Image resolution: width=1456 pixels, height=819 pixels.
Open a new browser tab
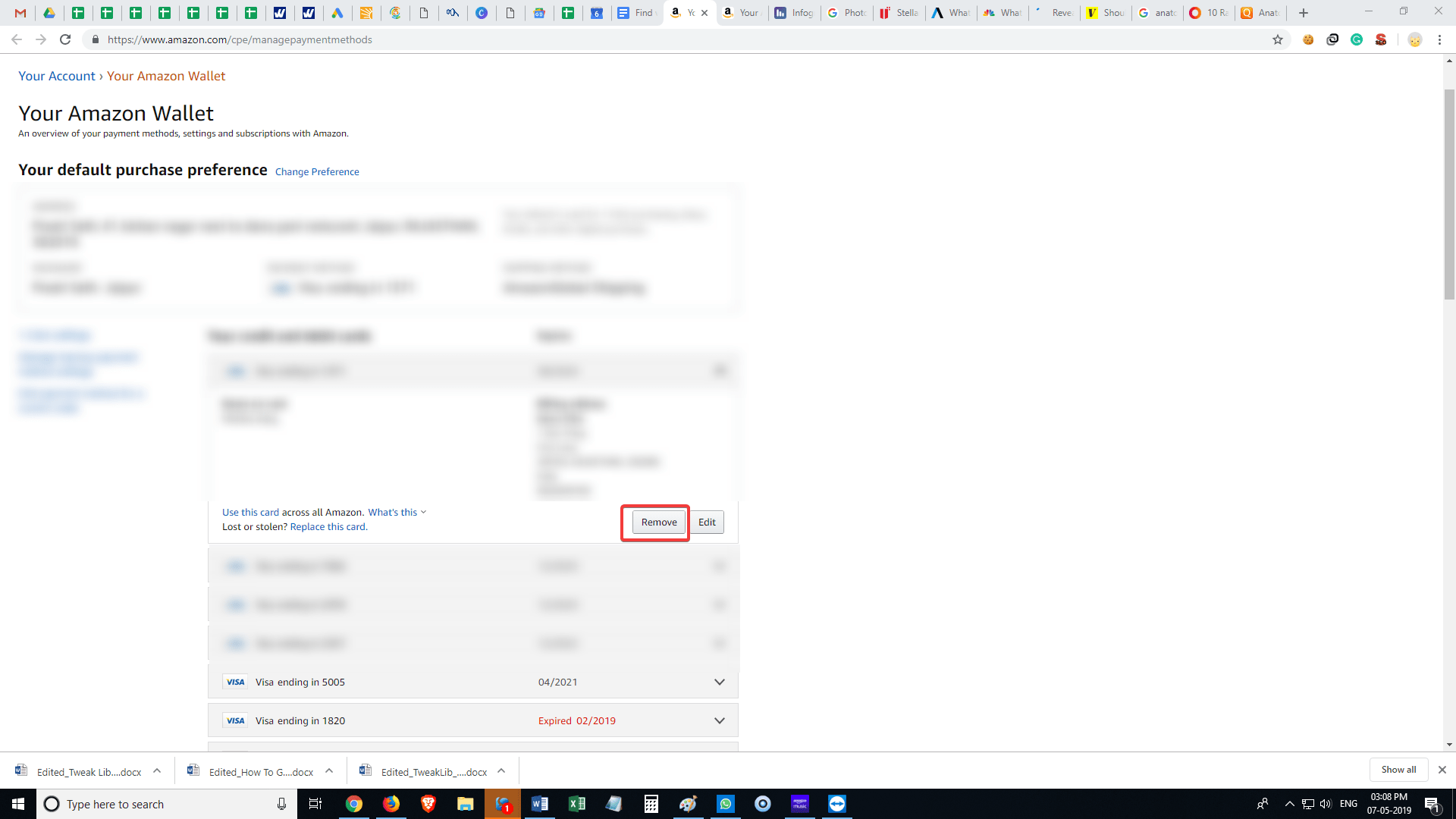1304,13
